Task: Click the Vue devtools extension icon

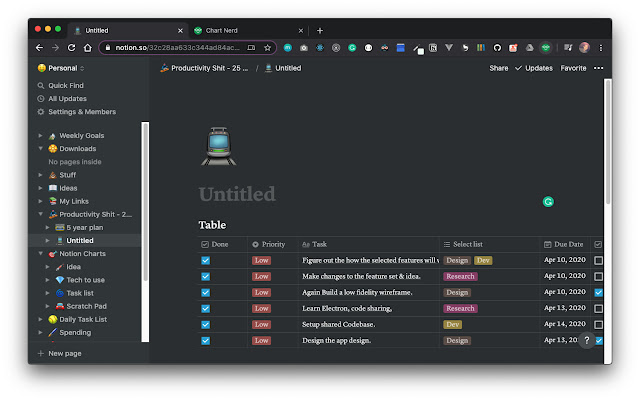Action: [x=449, y=48]
